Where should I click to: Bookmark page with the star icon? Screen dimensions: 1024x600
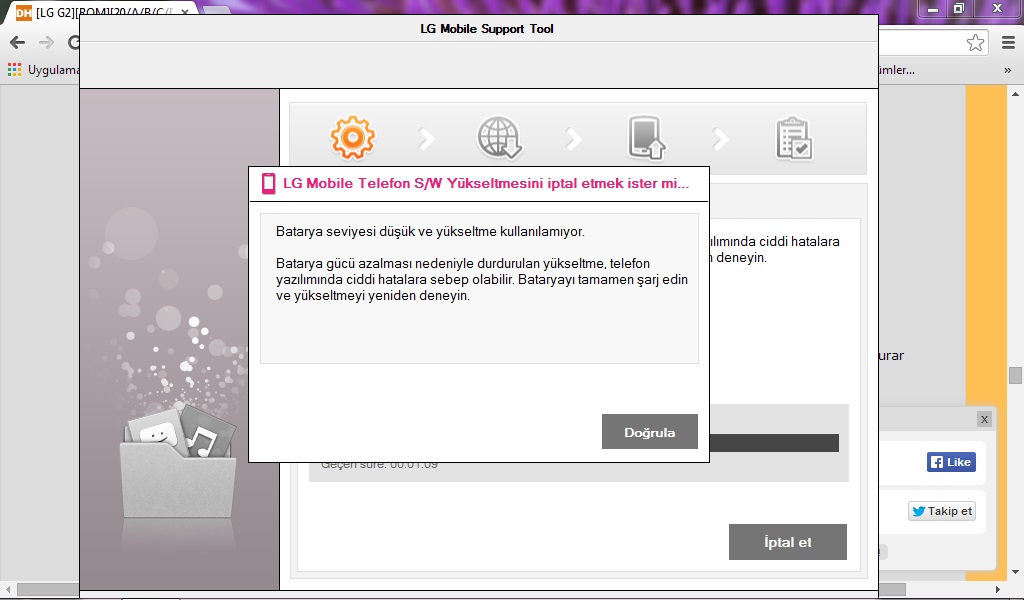click(x=975, y=43)
